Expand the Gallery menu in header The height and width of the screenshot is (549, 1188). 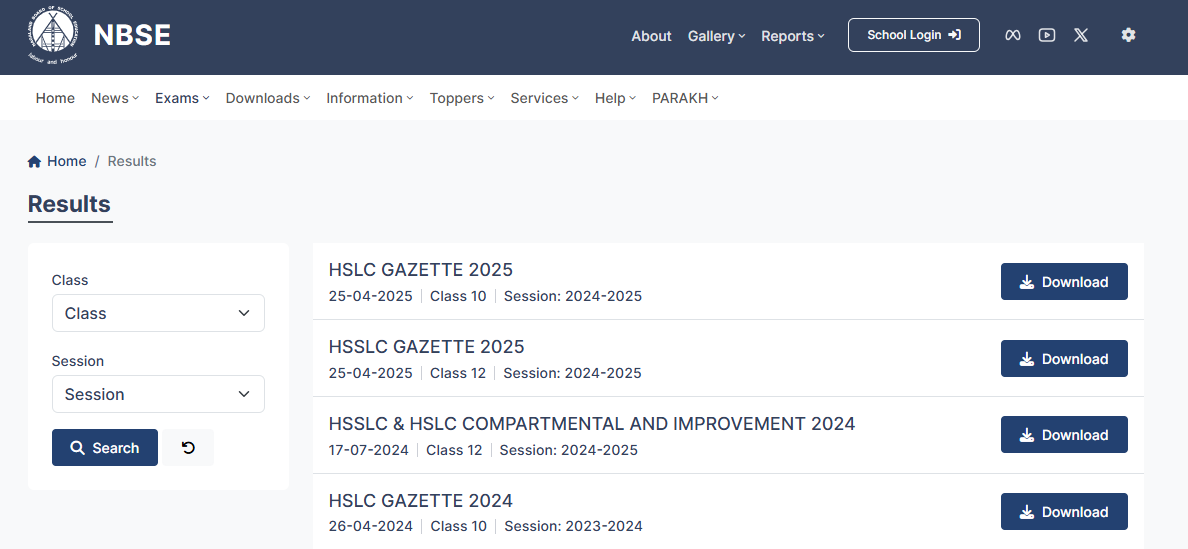pos(716,36)
